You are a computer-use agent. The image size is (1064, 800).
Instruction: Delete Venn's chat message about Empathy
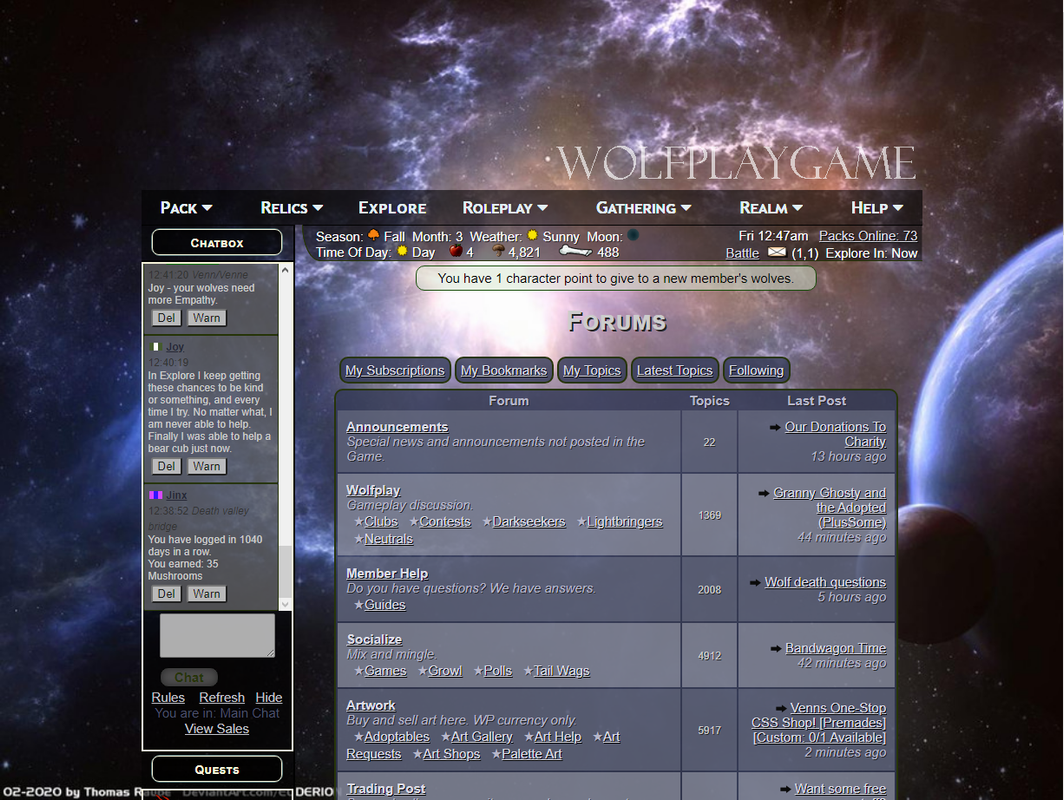166,318
